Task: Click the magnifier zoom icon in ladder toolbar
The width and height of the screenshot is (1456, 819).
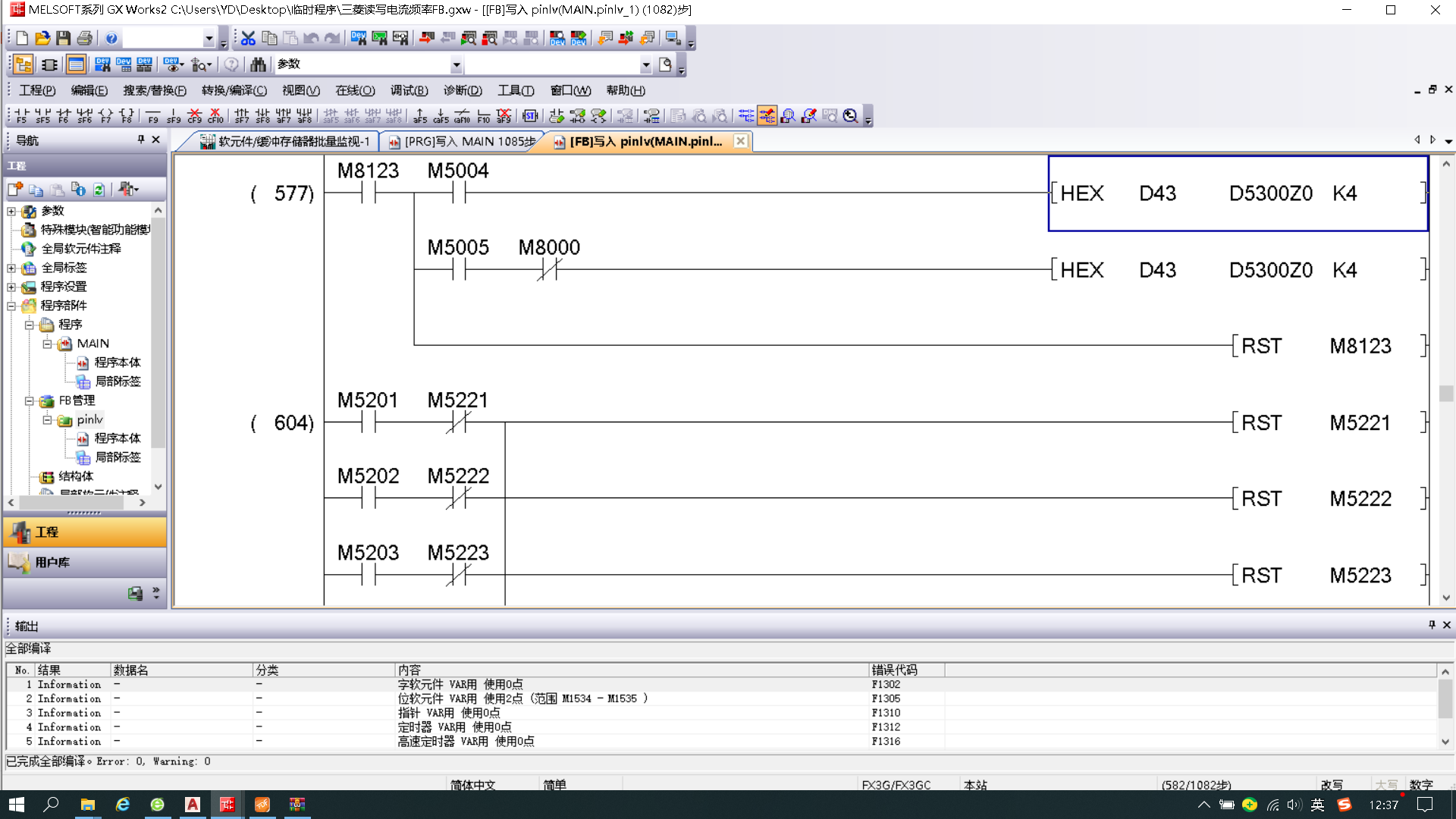Action: (x=850, y=115)
